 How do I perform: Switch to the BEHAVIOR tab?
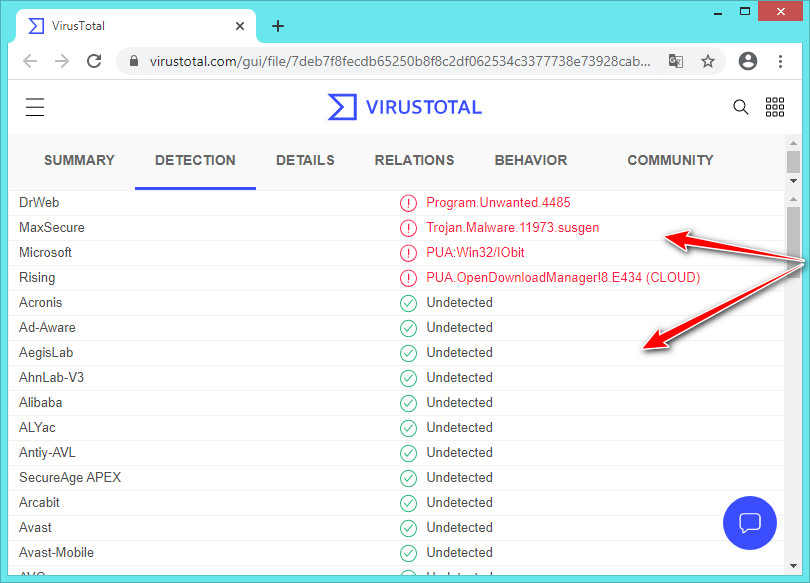(x=531, y=161)
